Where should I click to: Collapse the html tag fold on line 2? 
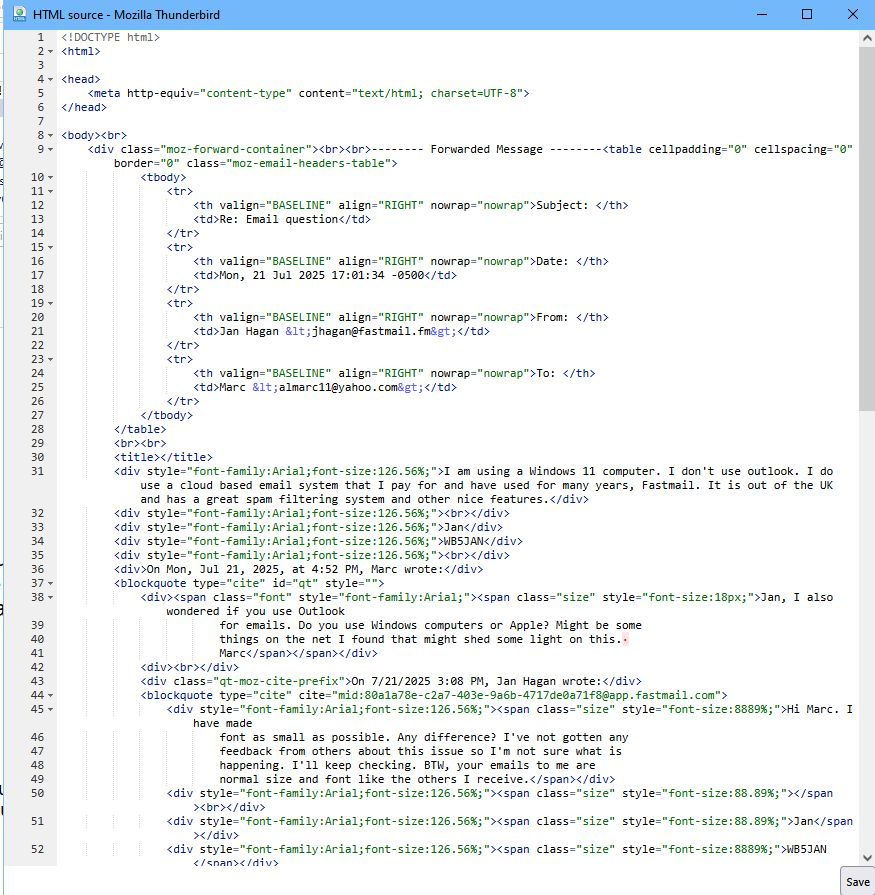51,51
